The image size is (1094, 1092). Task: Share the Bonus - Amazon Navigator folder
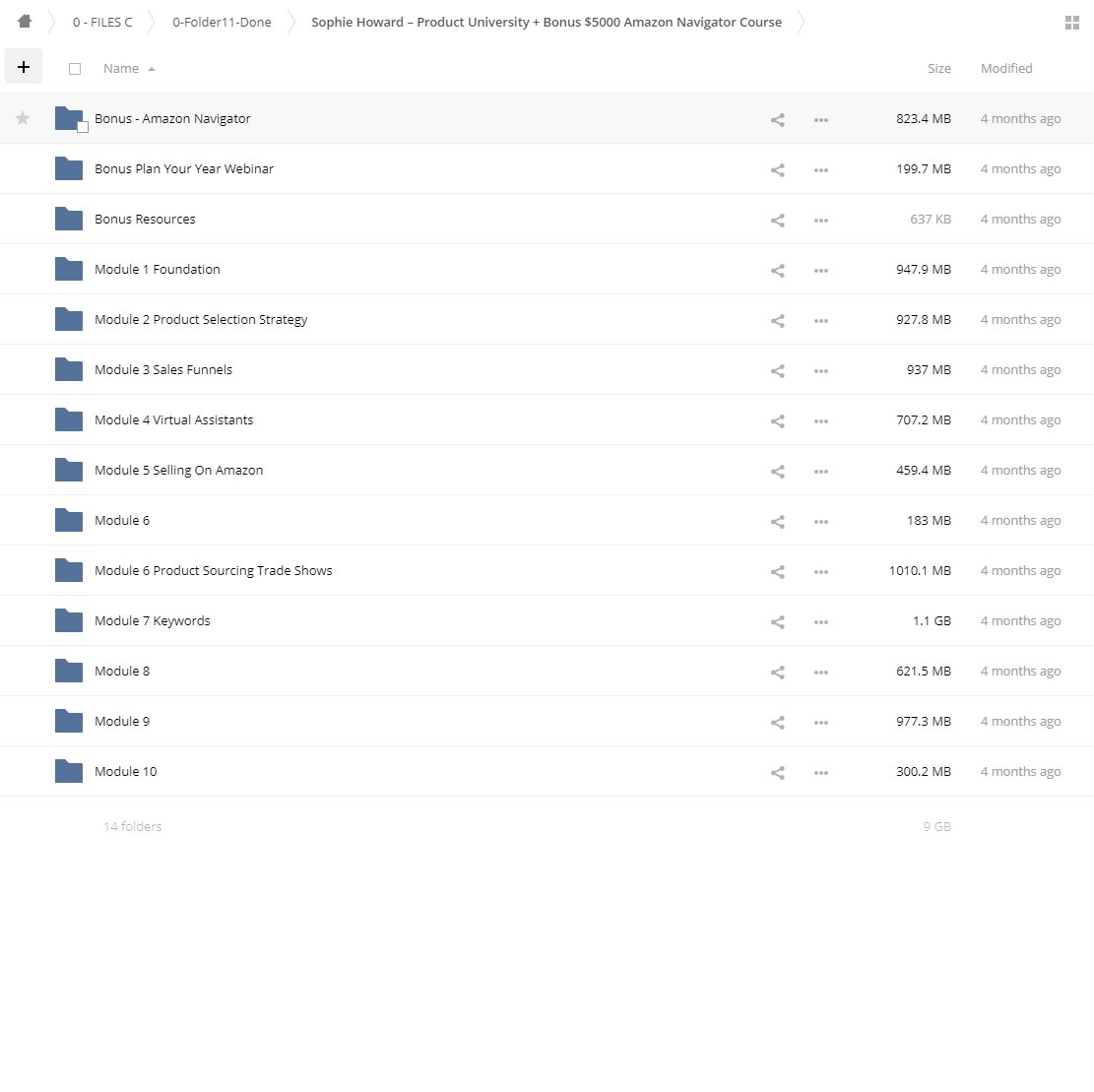click(x=777, y=120)
